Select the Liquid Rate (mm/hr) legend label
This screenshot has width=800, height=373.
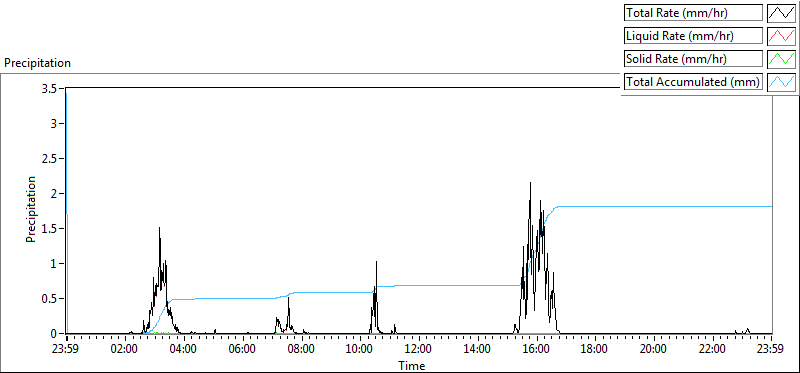click(x=693, y=36)
